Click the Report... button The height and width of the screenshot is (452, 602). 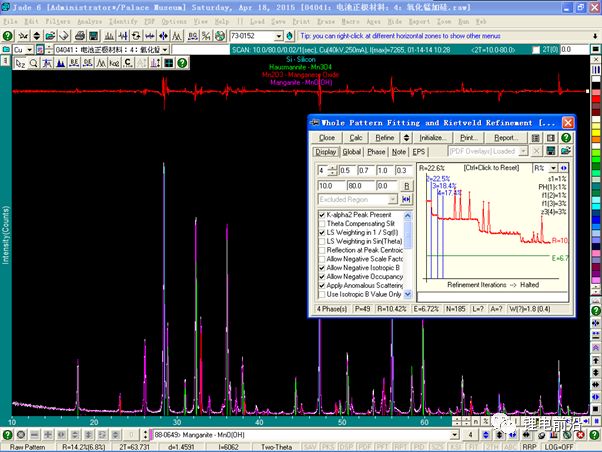pyautogui.click(x=506, y=138)
